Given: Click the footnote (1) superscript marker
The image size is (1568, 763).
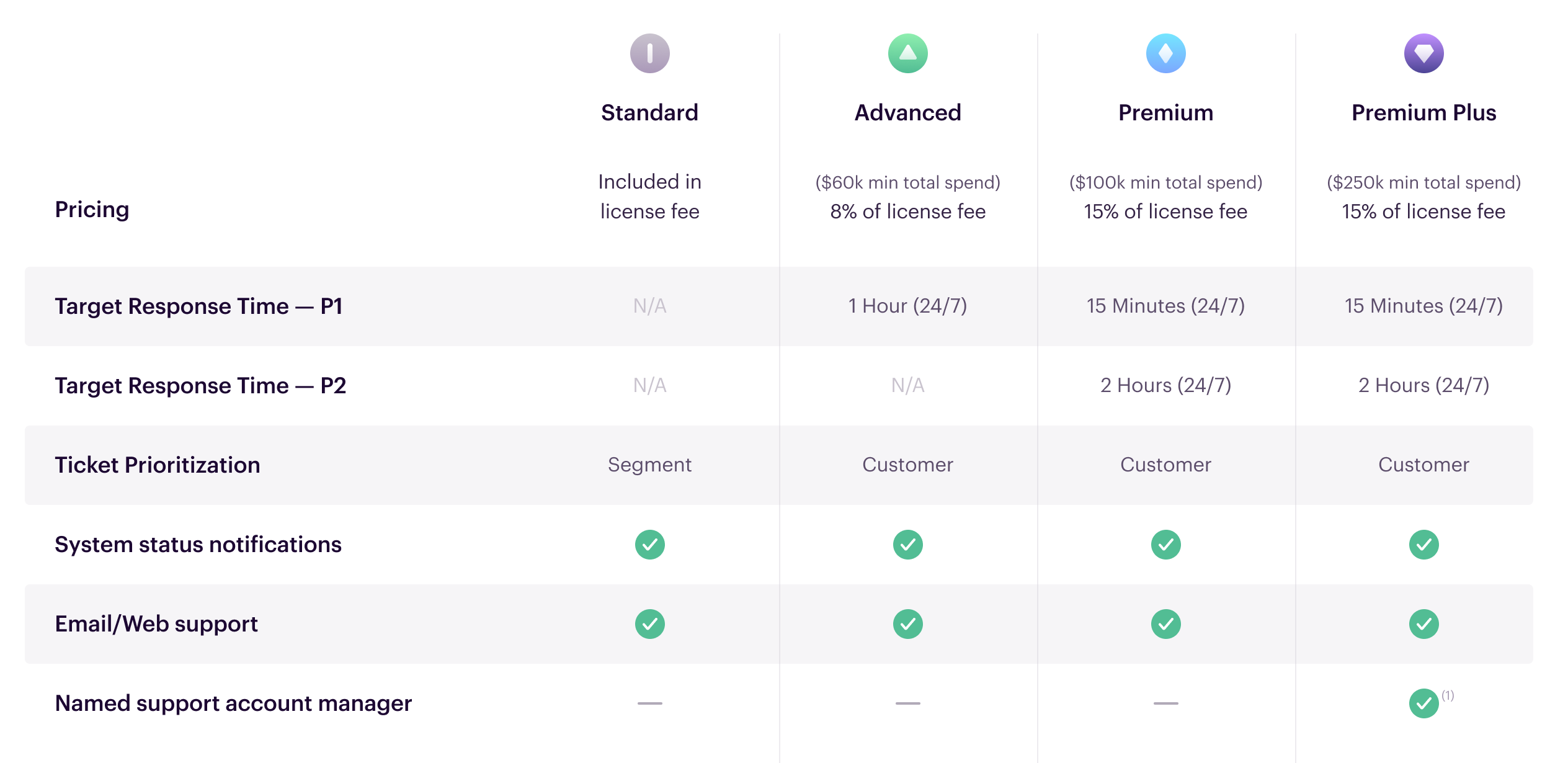Looking at the screenshot, I should point(1448,695).
